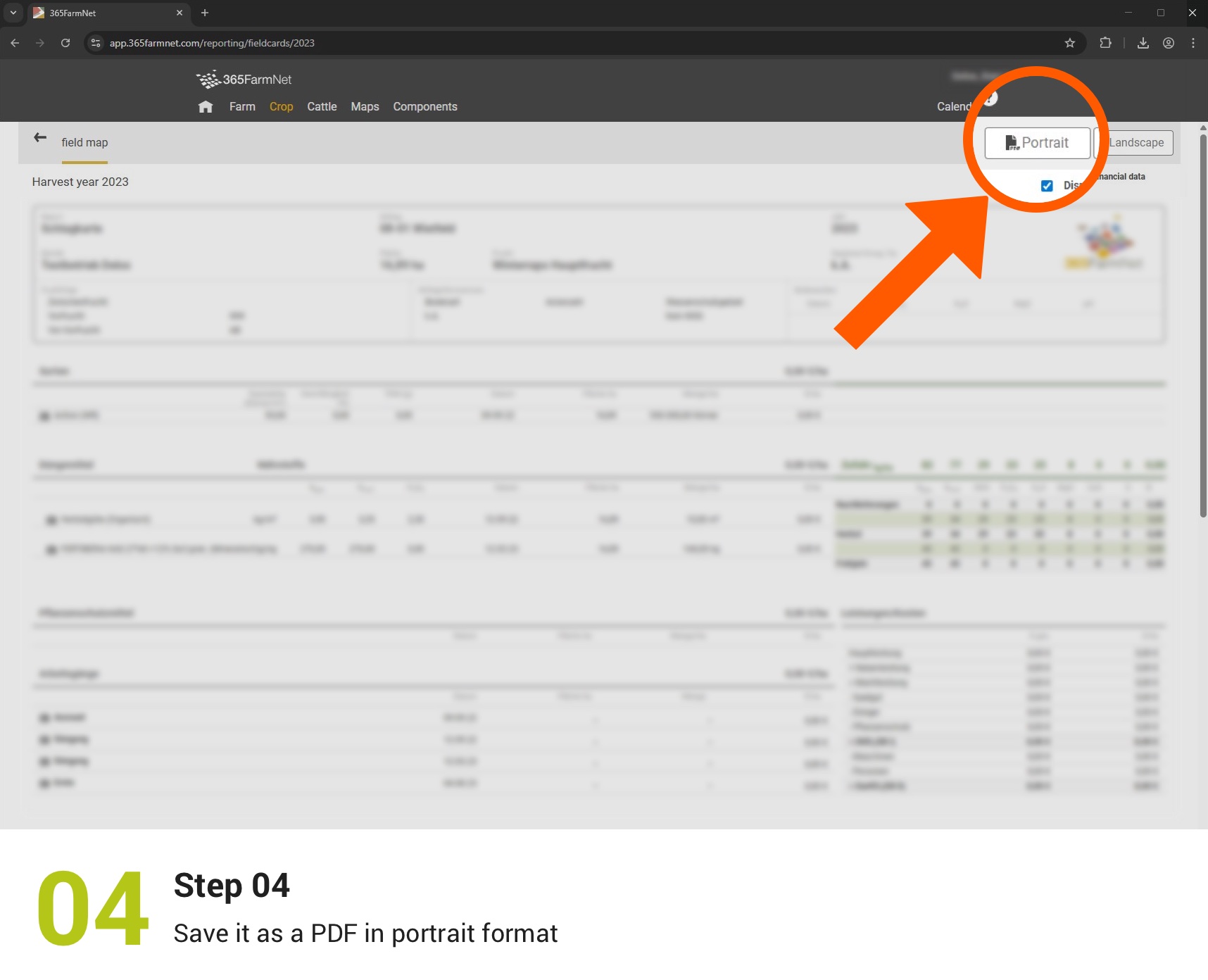The image size is (1208, 980).
Task: Open the browser profile account icon
Action: [1168, 43]
